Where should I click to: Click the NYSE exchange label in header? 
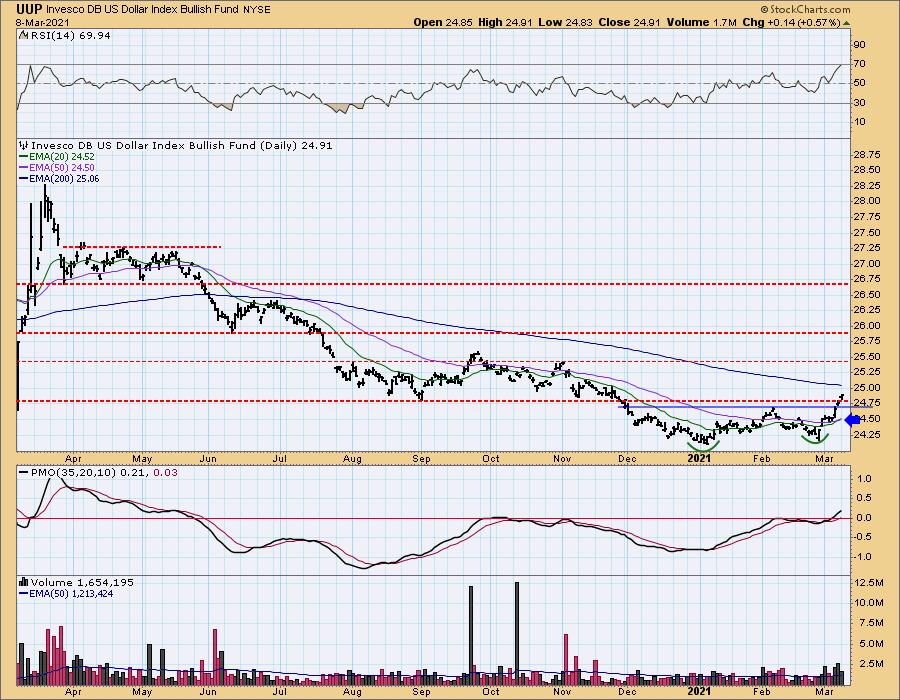pos(255,10)
